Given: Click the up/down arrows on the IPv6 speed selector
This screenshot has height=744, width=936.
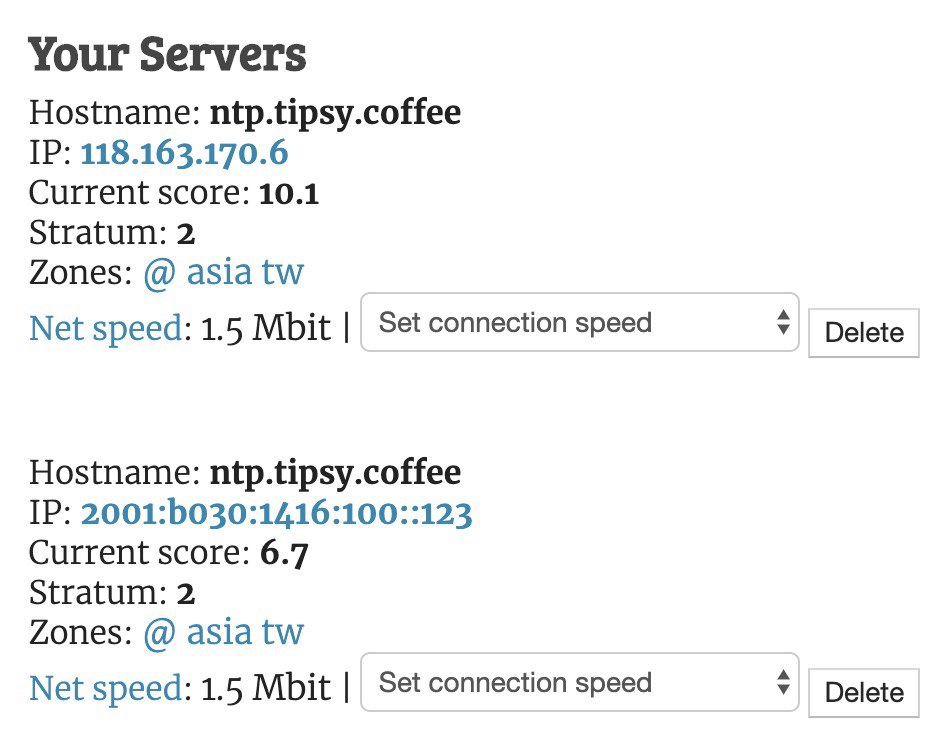Looking at the screenshot, I should [x=784, y=682].
